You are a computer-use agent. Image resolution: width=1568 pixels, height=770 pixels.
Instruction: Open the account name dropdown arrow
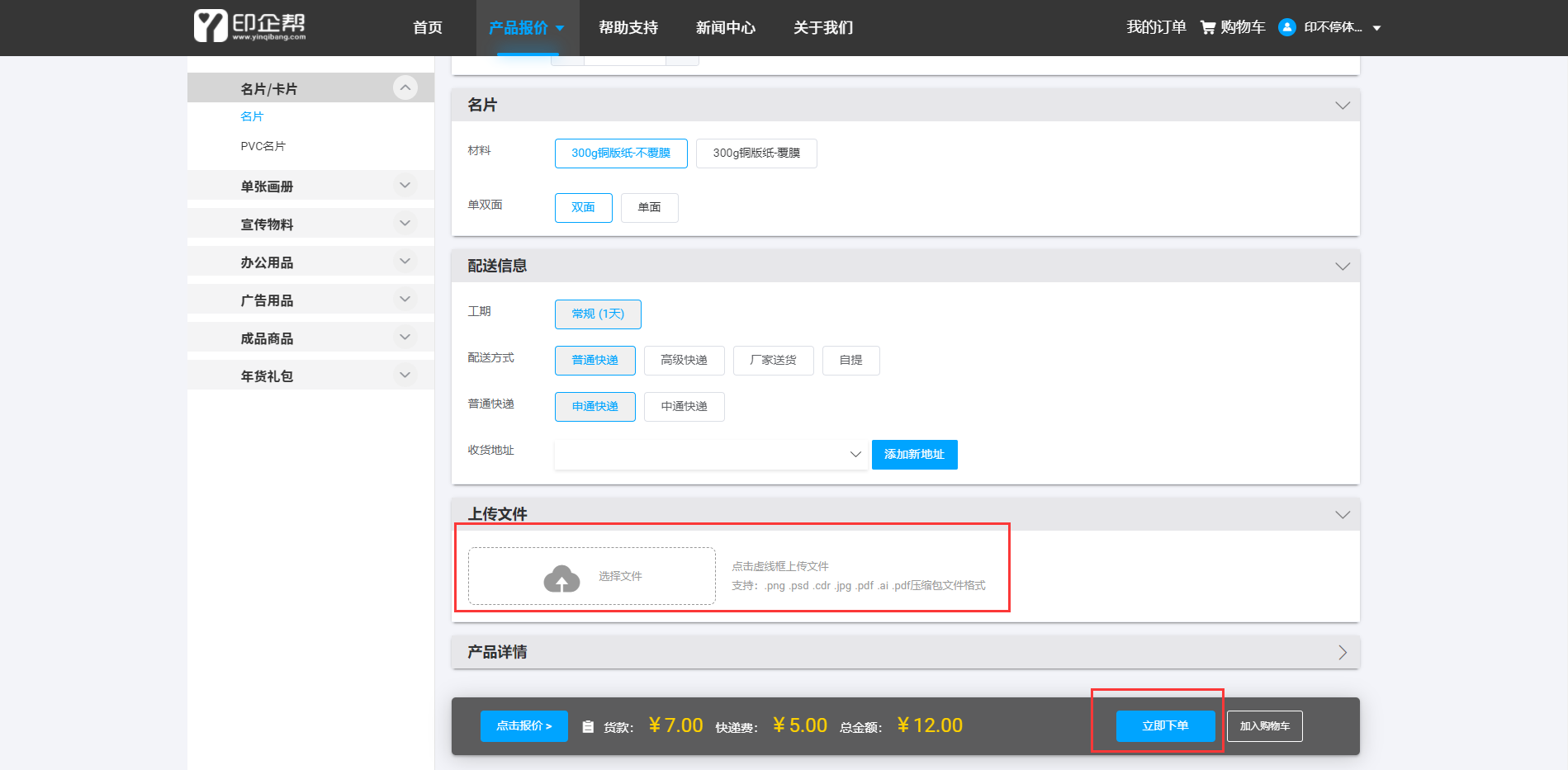click(1376, 28)
